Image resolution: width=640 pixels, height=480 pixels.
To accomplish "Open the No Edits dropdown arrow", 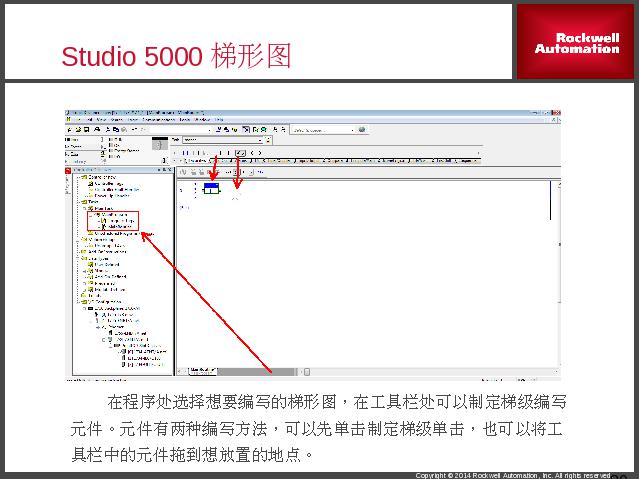I will [102, 153].
